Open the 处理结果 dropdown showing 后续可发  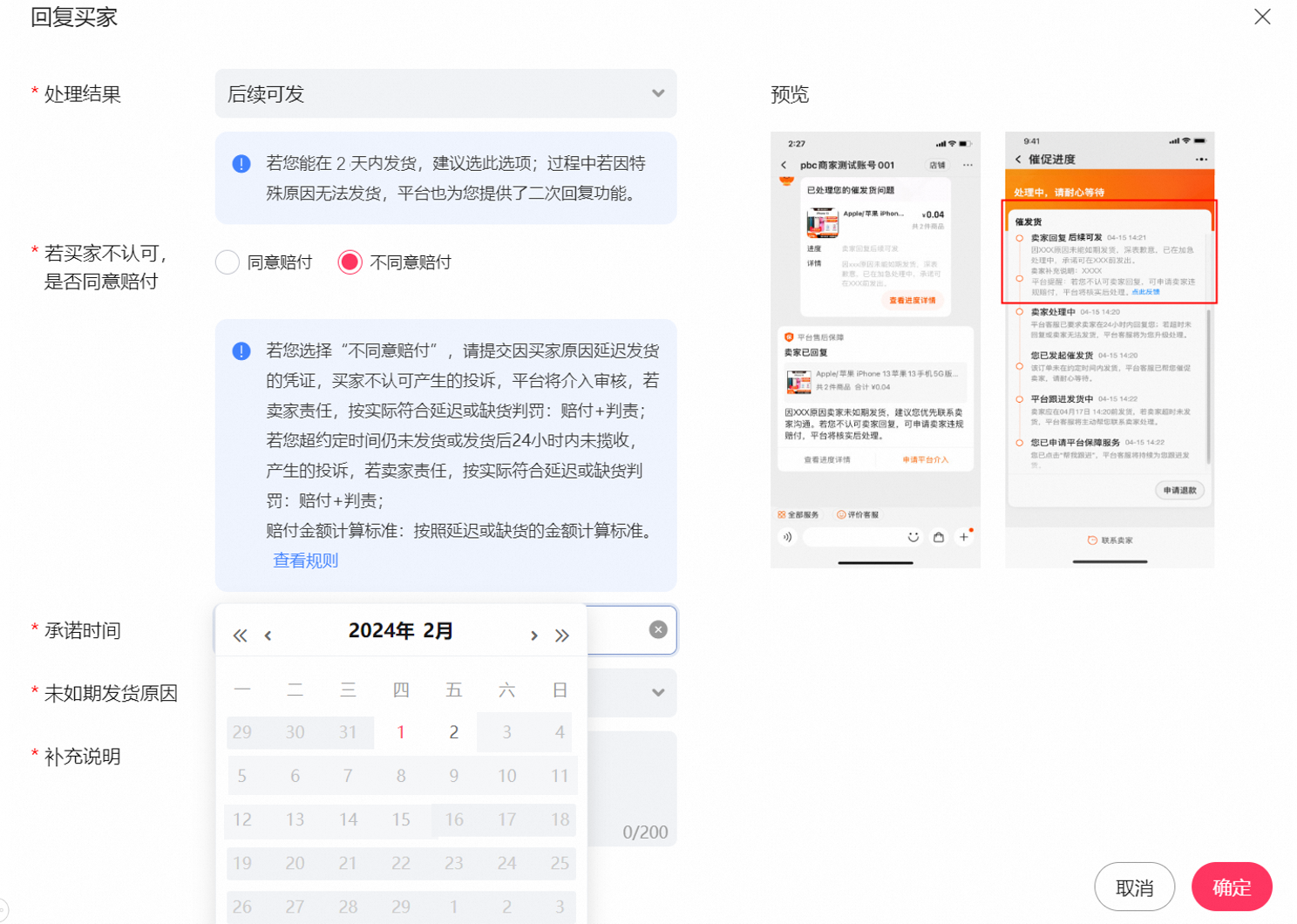pyautogui.click(x=445, y=93)
